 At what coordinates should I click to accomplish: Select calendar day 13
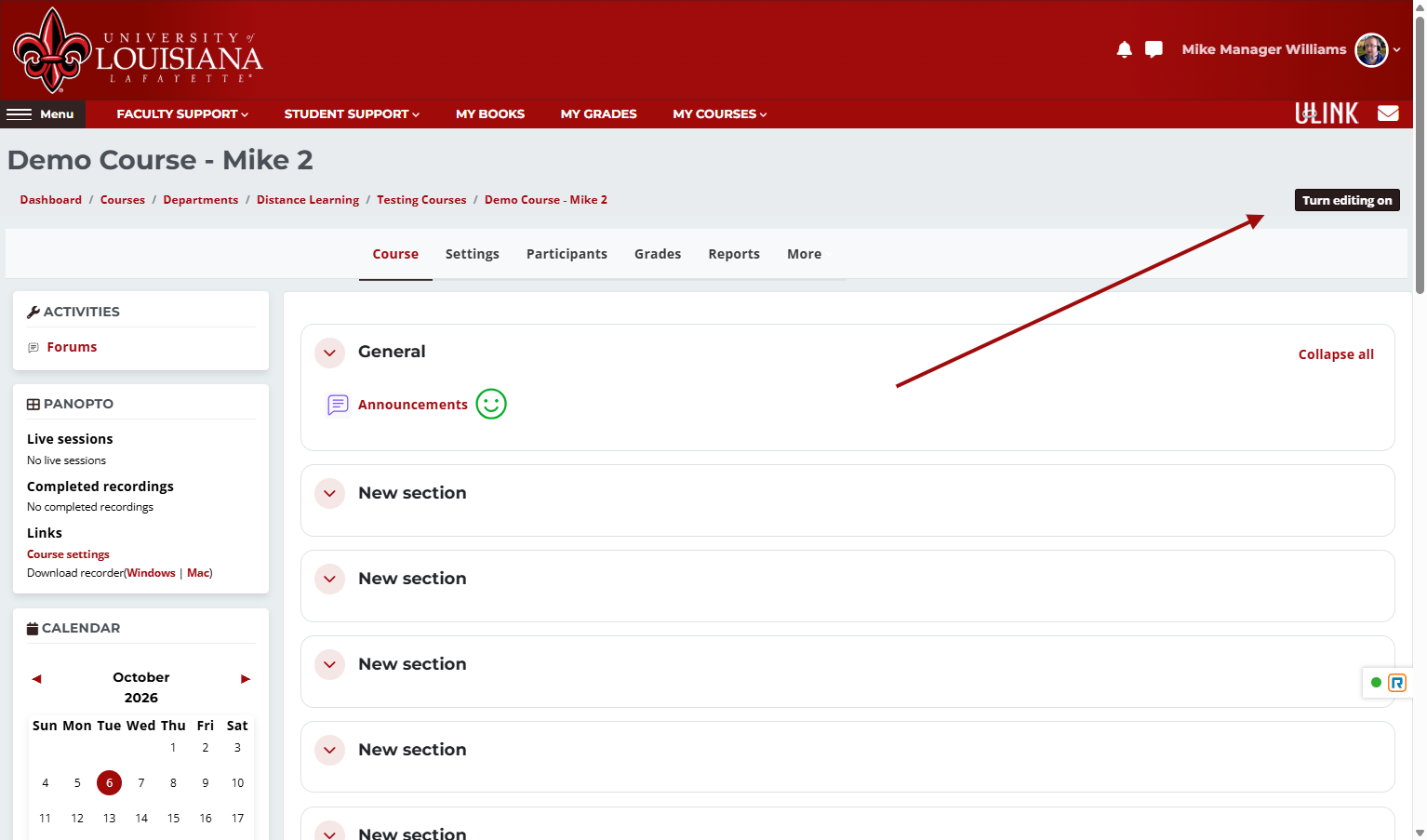pos(109,819)
